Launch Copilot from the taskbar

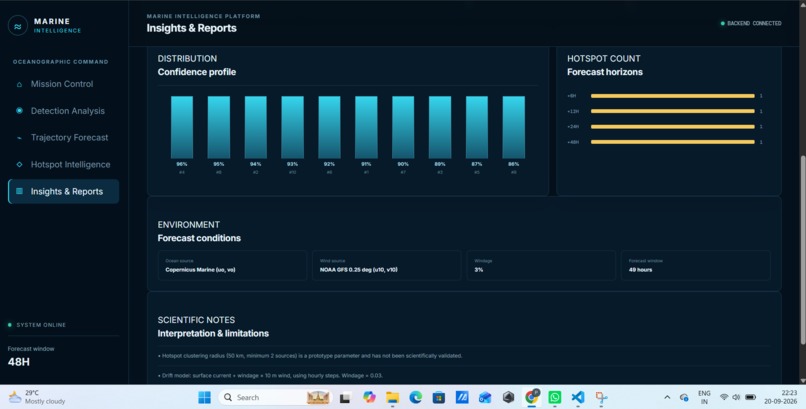[369, 397]
